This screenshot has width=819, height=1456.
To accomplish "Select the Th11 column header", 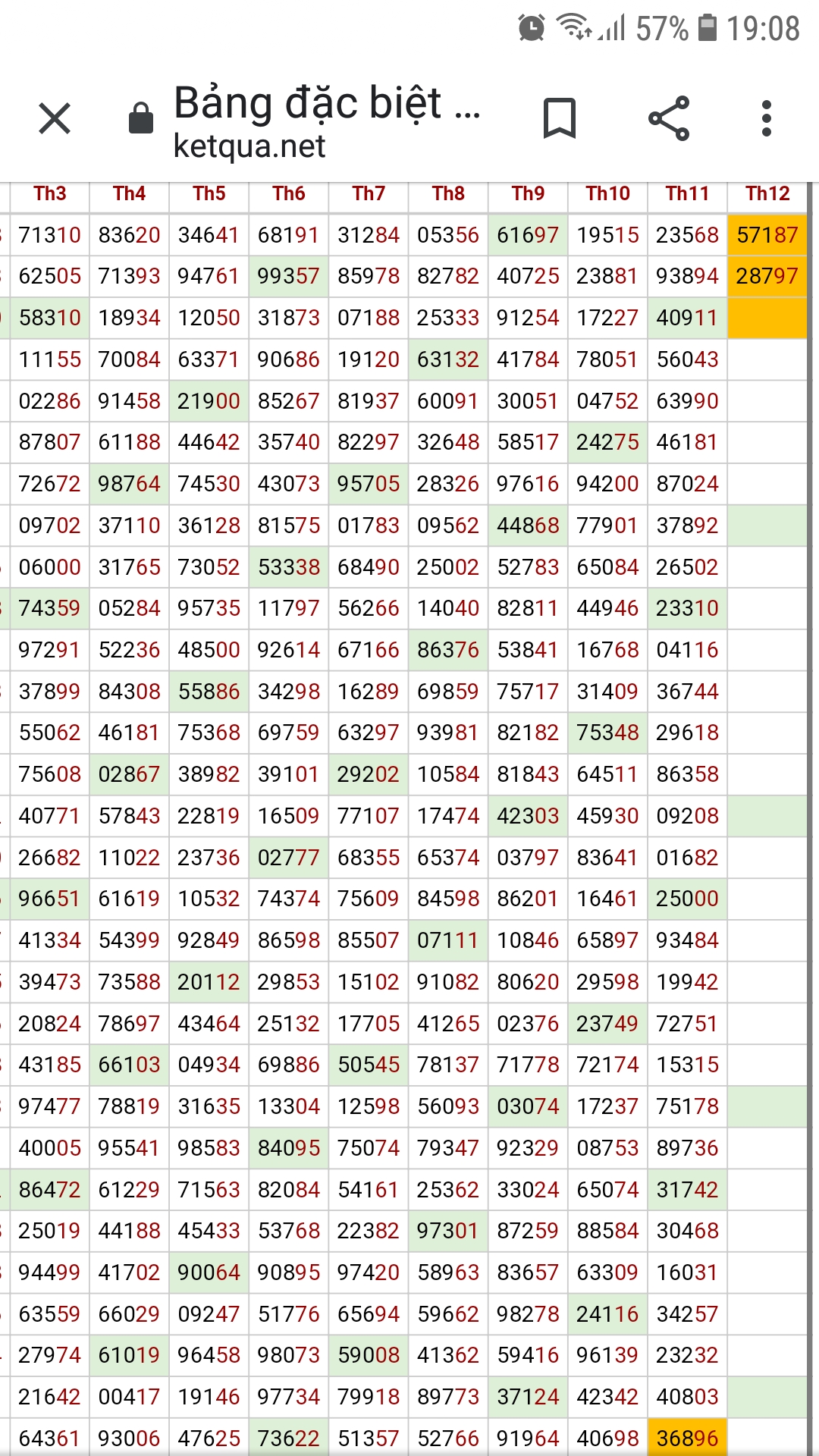I will (x=687, y=193).
